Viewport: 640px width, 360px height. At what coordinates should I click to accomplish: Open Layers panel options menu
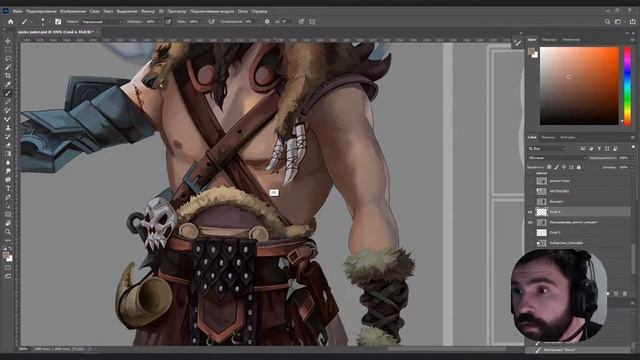pyautogui.click(x=633, y=138)
